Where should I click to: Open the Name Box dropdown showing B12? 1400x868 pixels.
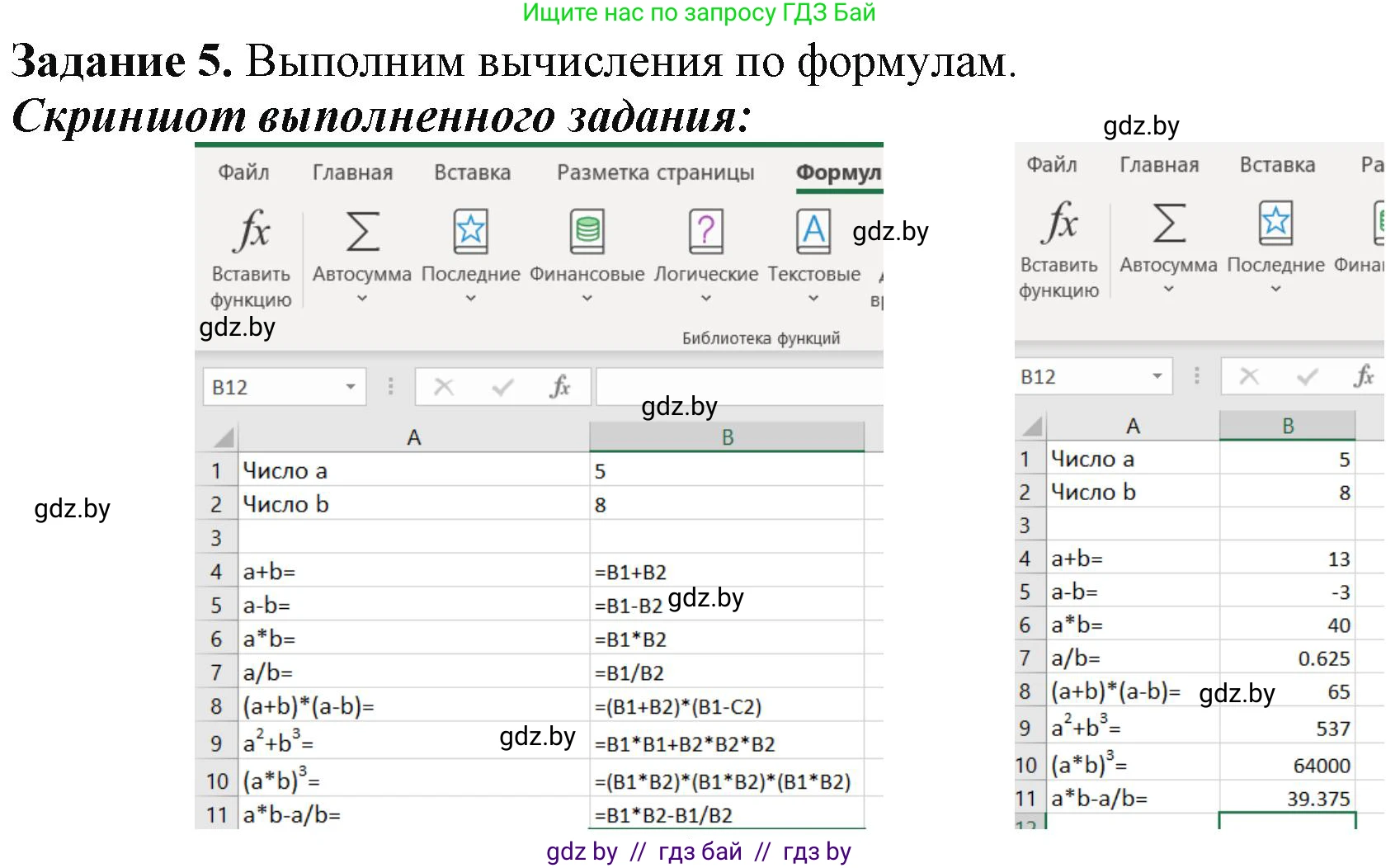[350, 386]
